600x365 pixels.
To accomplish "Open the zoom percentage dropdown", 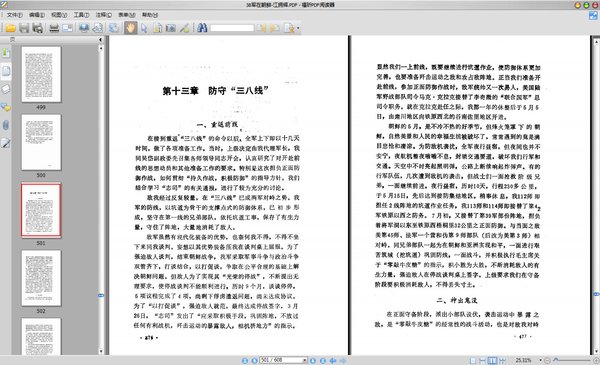I will pos(540,360).
